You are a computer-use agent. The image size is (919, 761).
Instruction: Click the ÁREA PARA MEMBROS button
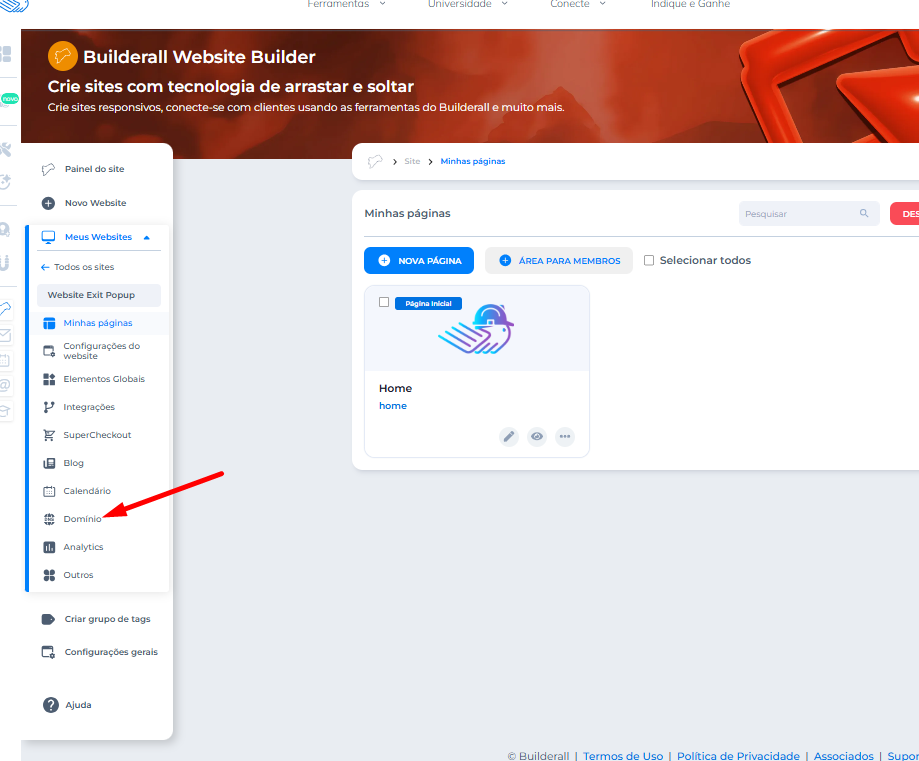[558, 260]
